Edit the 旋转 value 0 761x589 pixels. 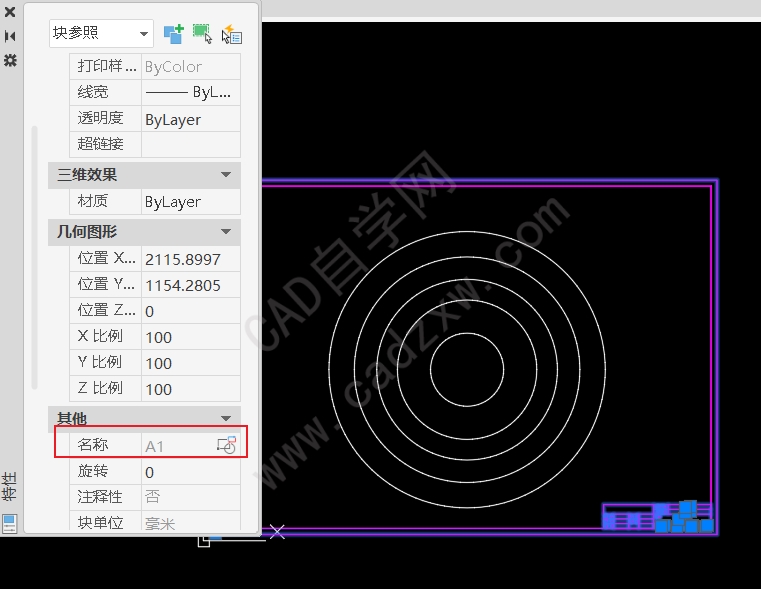[191, 472]
